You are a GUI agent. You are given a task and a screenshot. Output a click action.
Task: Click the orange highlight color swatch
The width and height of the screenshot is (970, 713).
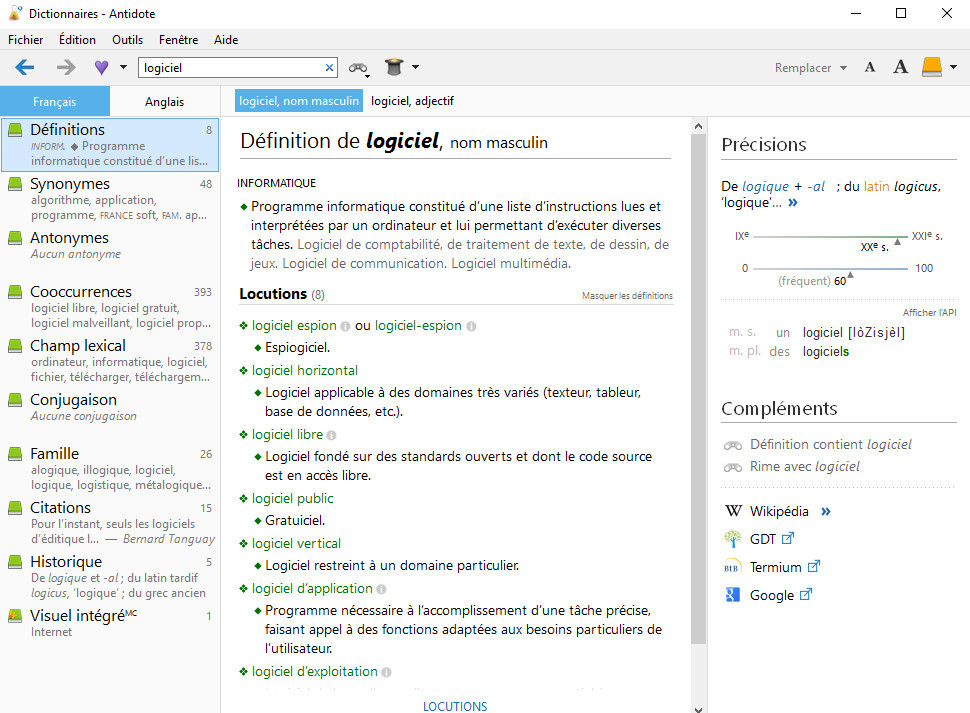click(932, 67)
